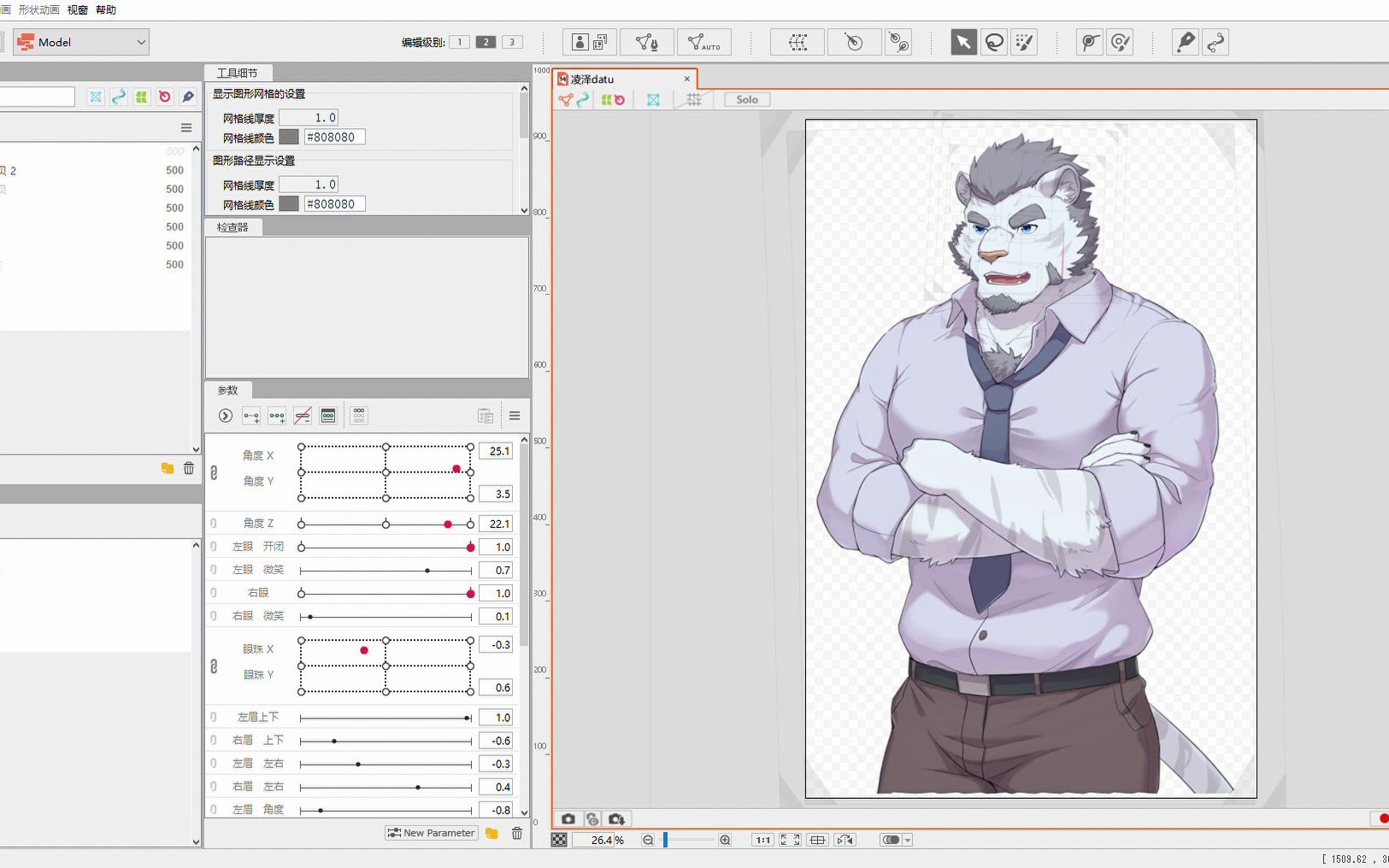Toggle the link between 角度 X and 角度 Y

click(x=214, y=472)
